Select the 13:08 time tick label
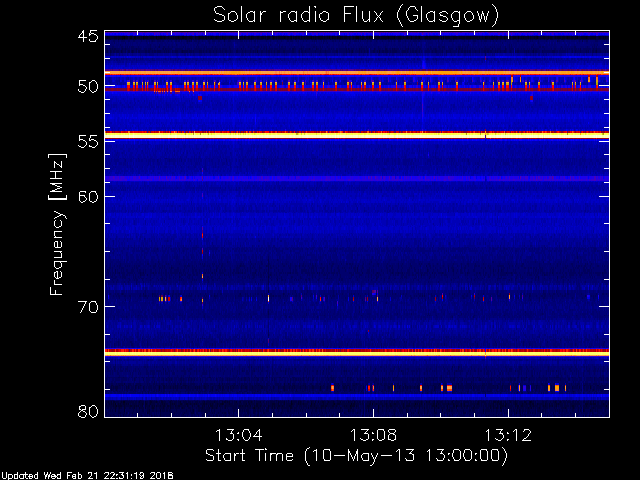Viewport: 640px width, 480px height. 373,435
